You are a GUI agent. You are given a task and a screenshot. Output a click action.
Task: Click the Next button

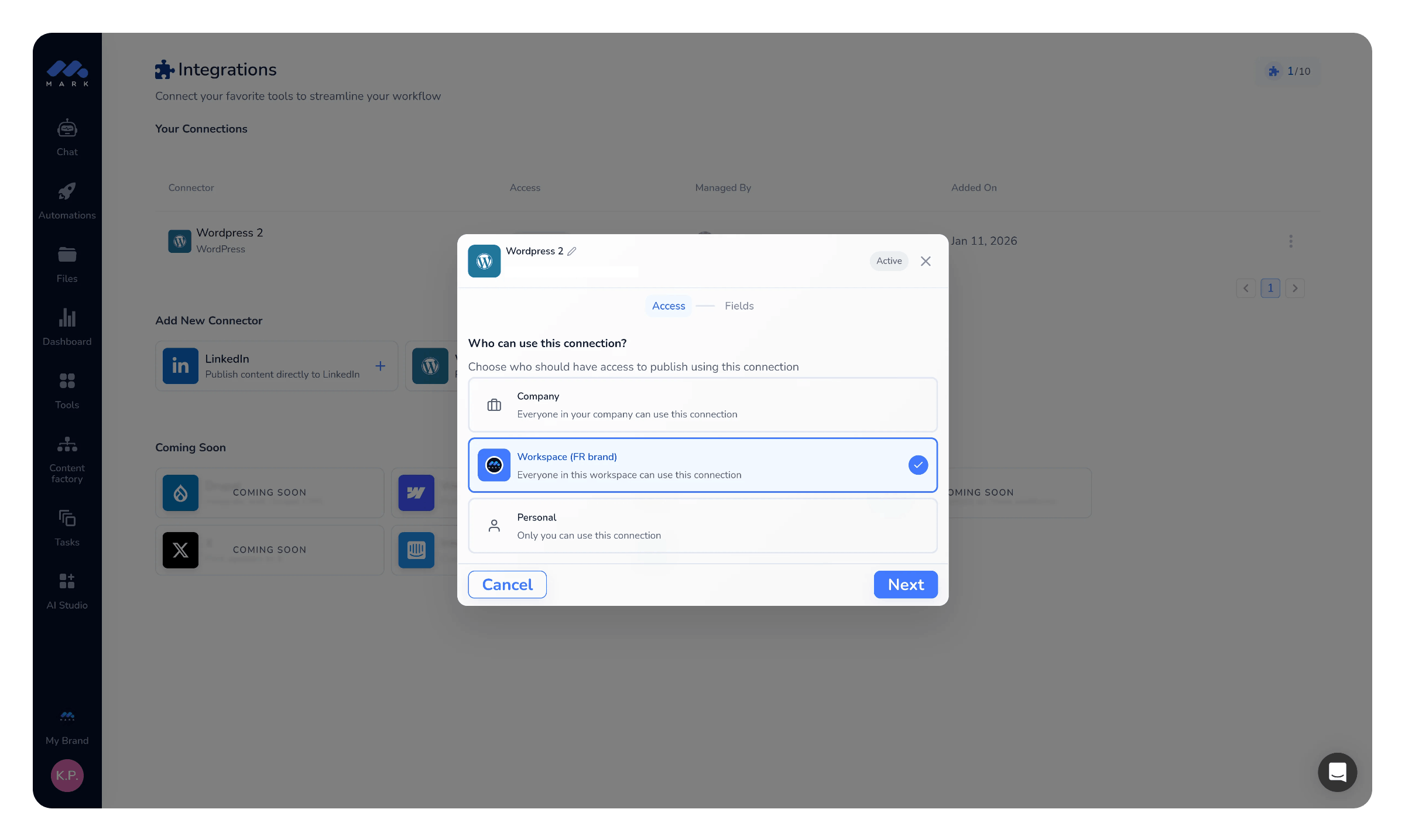point(906,585)
